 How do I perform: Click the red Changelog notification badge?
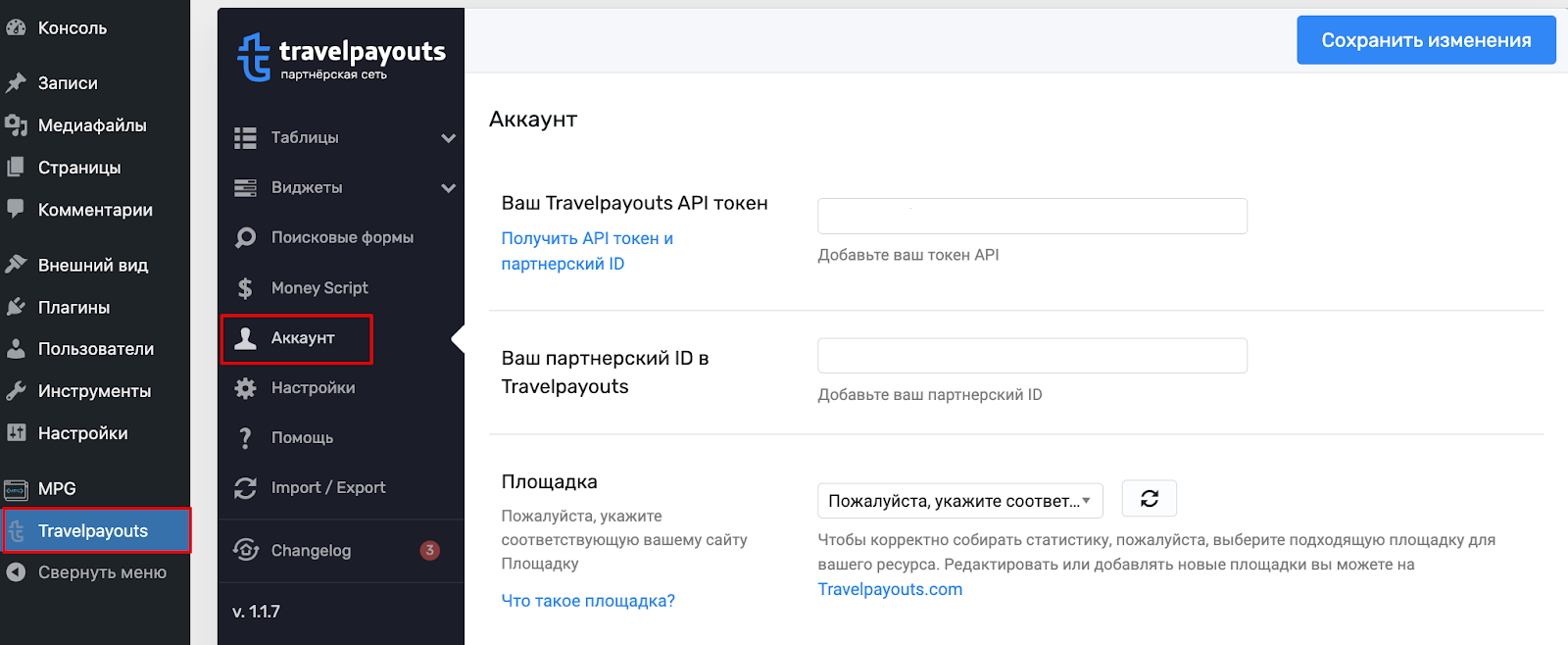429,550
